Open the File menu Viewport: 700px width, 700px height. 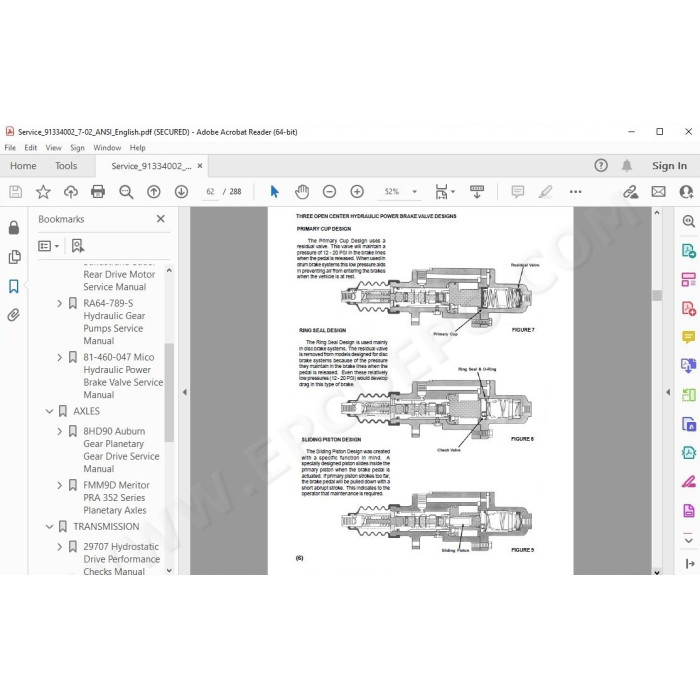pyautogui.click(x=10, y=148)
